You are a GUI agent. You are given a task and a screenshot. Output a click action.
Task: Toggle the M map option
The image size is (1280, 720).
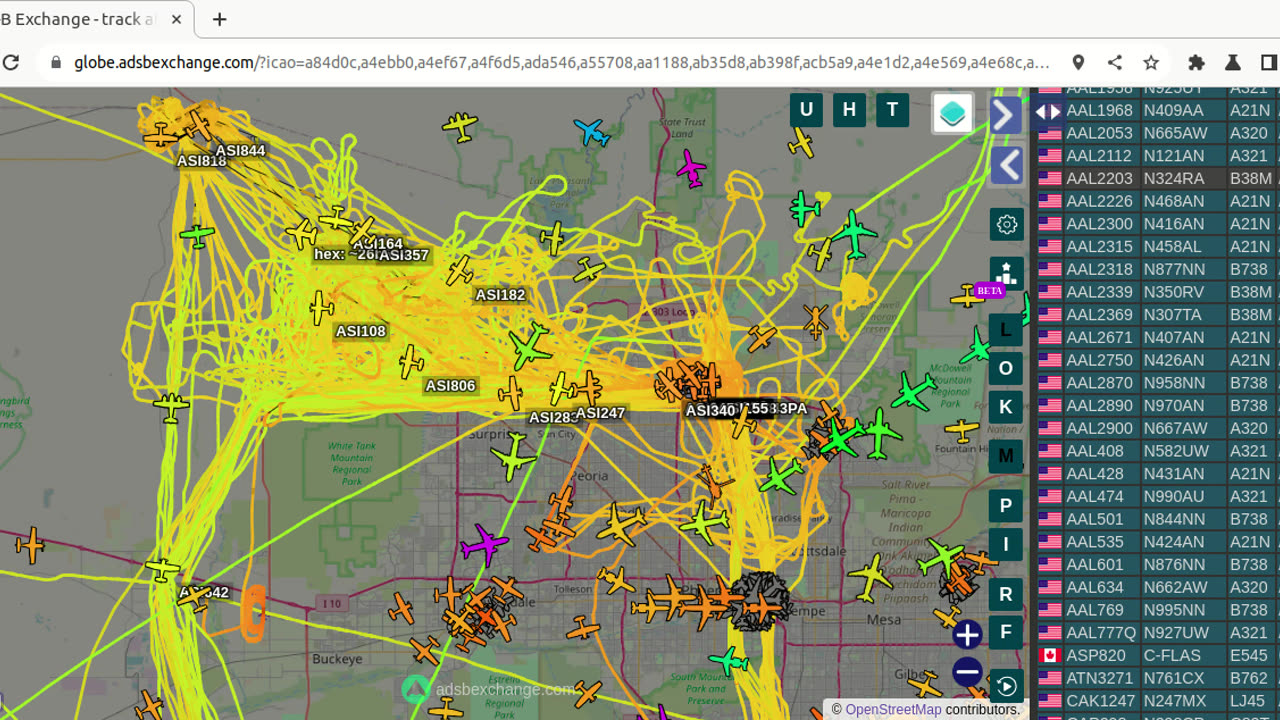[1006, 456]
